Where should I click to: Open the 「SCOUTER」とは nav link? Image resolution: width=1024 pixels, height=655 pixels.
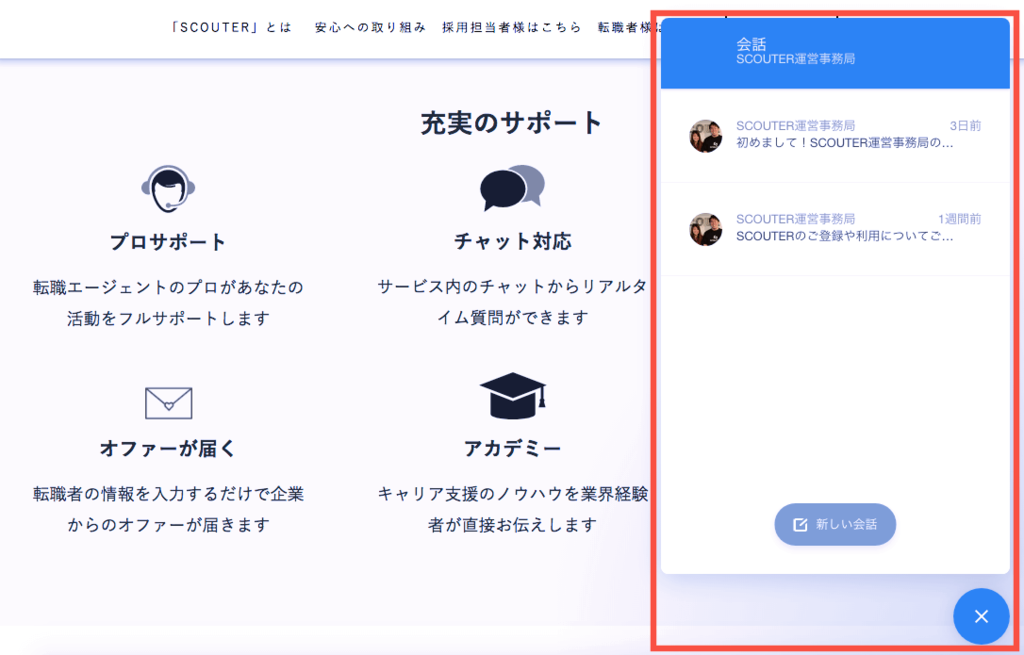pyautogui.click(x=231, y=27)
